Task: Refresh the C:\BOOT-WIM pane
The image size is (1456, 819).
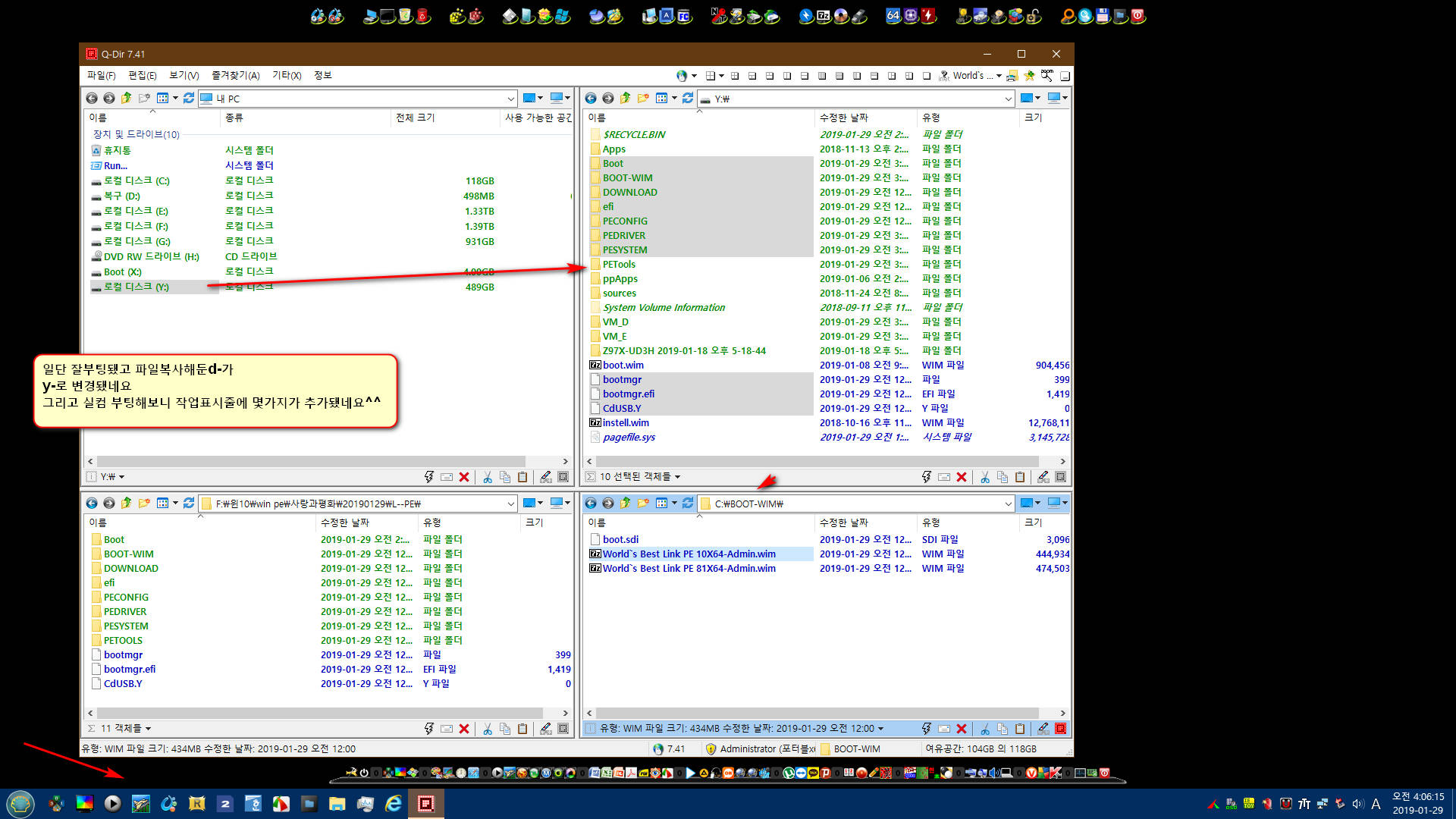Action: (x=688, y=503)
